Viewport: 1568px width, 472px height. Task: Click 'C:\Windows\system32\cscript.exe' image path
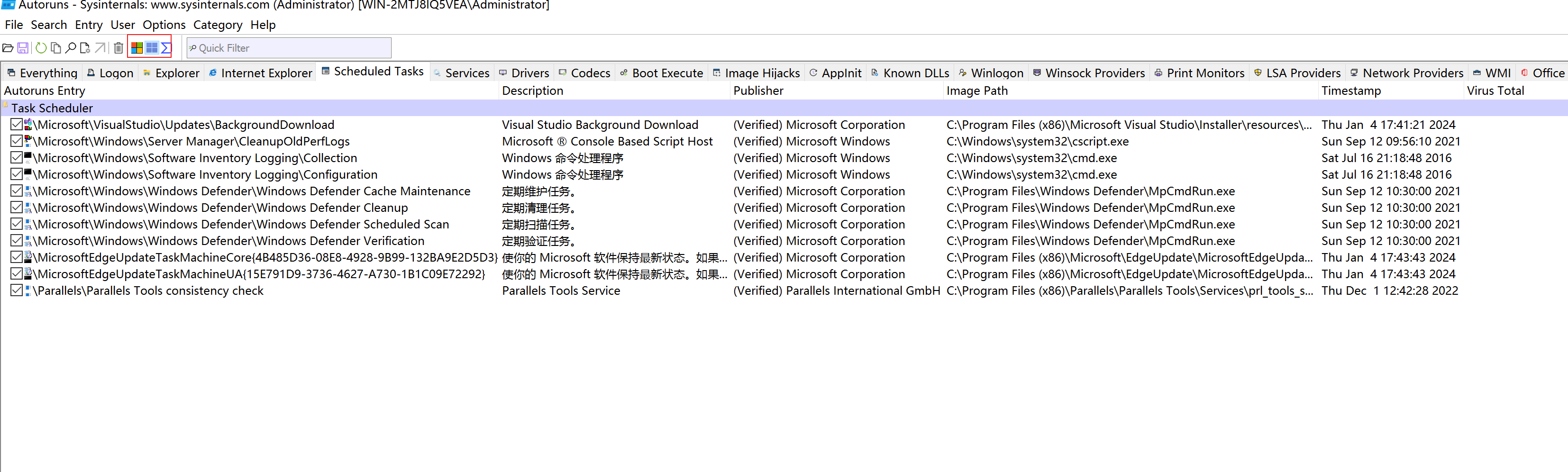(x=1037, y=141)
